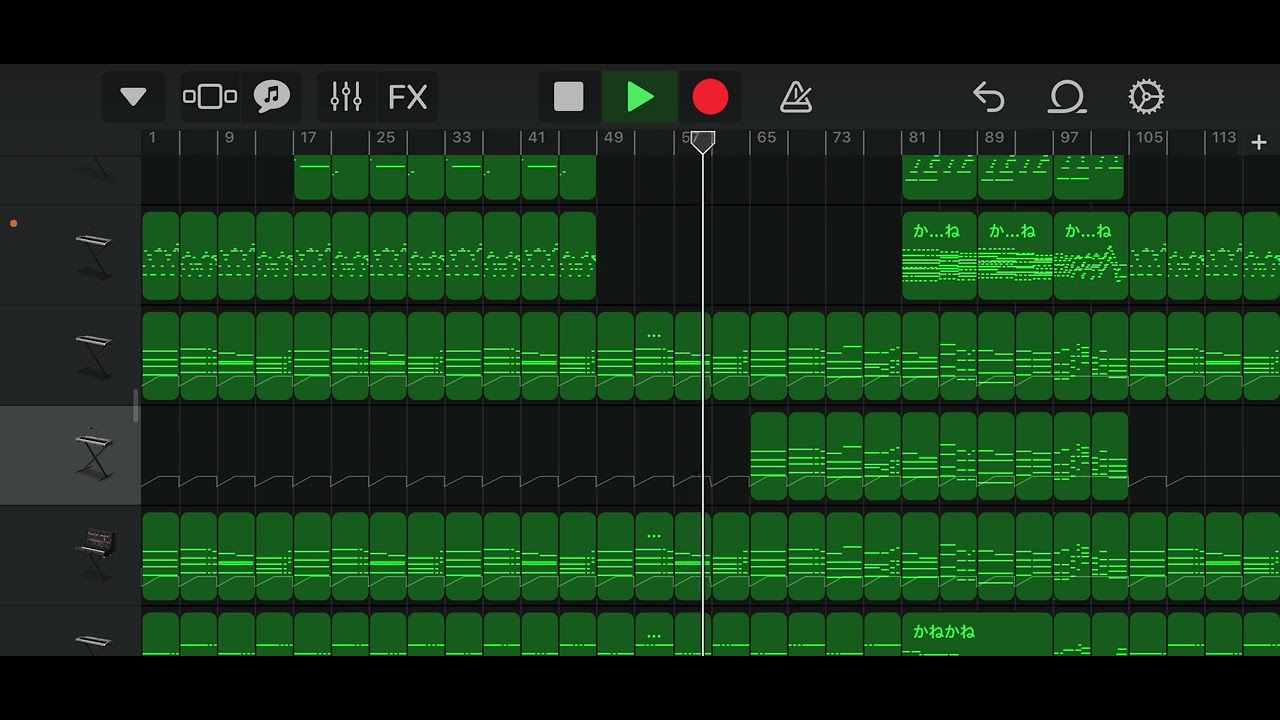This screenshot has width=1280, height=720.
Task: Tap ruler at bar 73
Action: pos(842,138)
